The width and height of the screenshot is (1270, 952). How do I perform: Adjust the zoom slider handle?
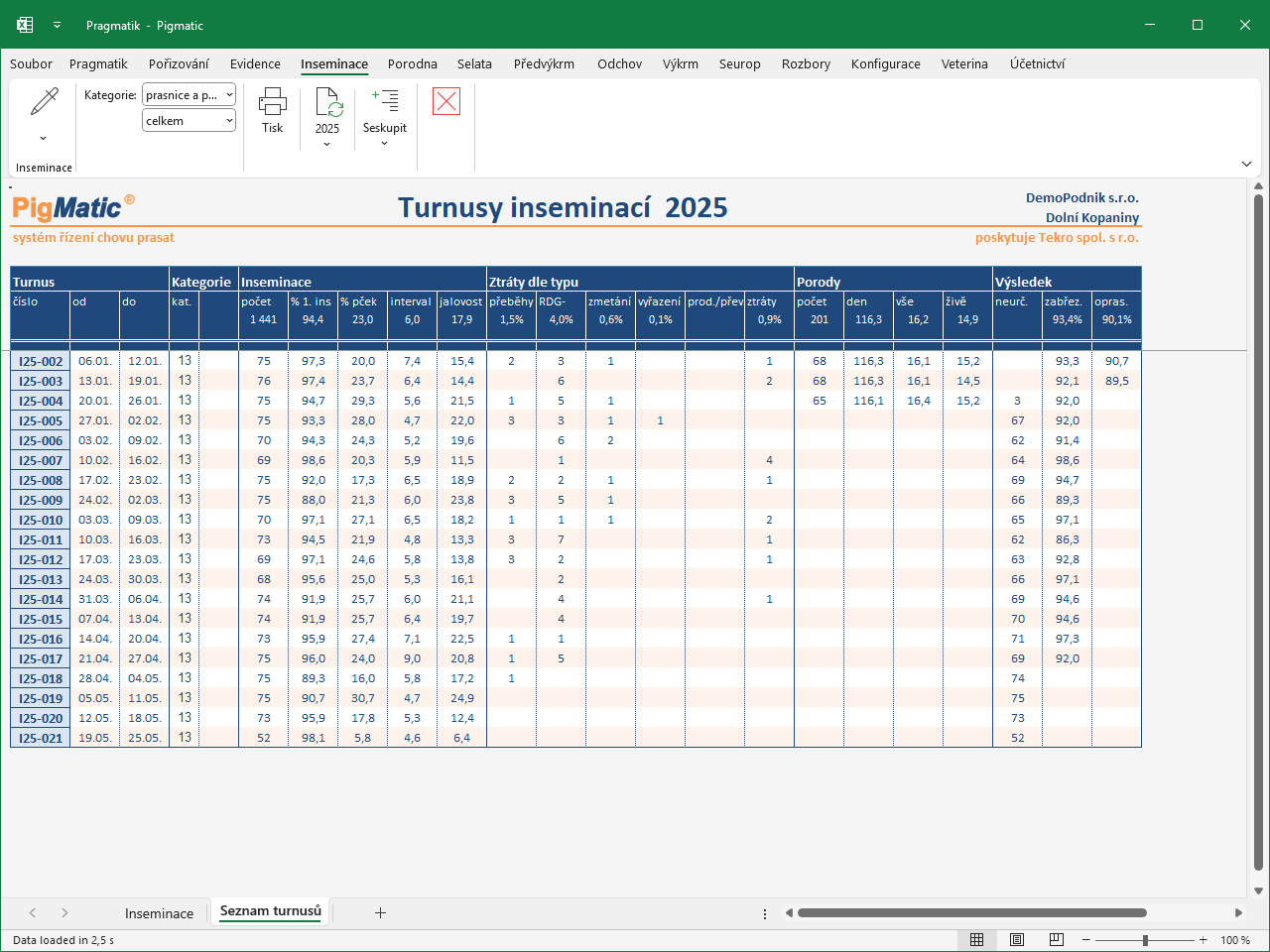(x=1145, y=939)
